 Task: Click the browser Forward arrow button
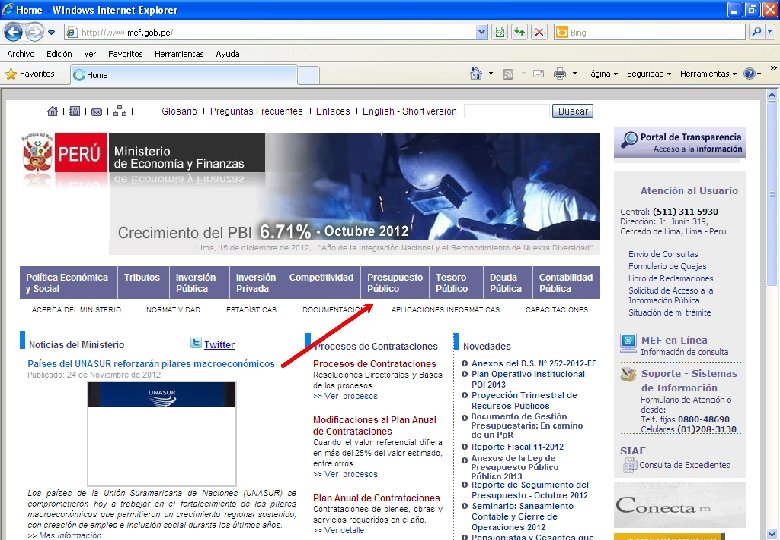(x=34, y=33)
